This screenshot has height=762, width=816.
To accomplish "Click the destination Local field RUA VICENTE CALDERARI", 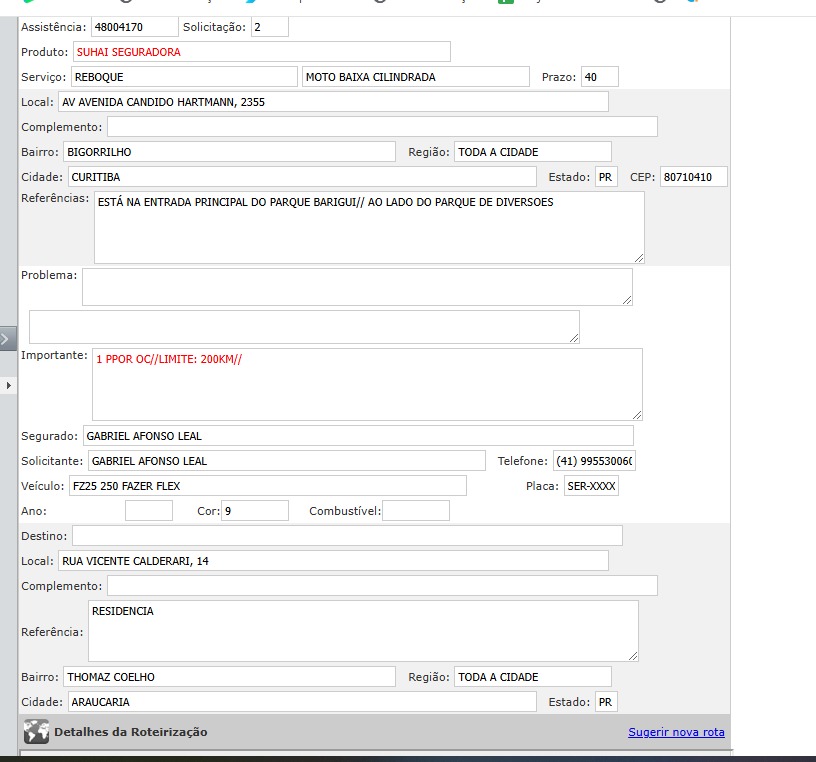I will [333, 561].
